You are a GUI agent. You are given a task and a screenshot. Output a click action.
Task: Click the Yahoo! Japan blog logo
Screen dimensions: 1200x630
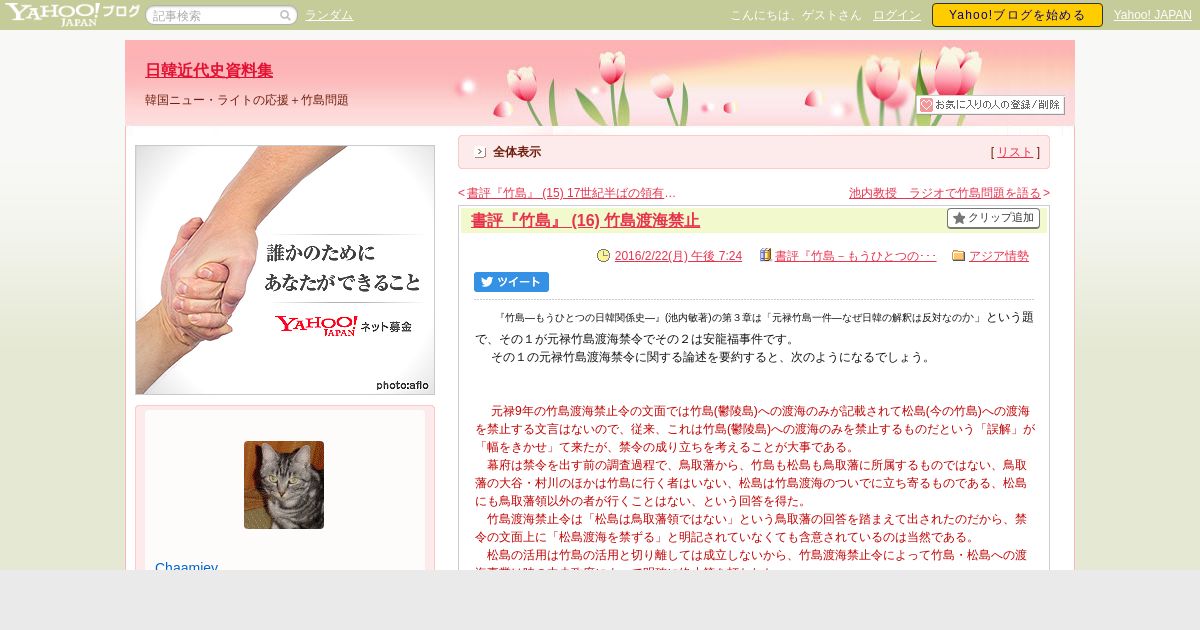71,14
